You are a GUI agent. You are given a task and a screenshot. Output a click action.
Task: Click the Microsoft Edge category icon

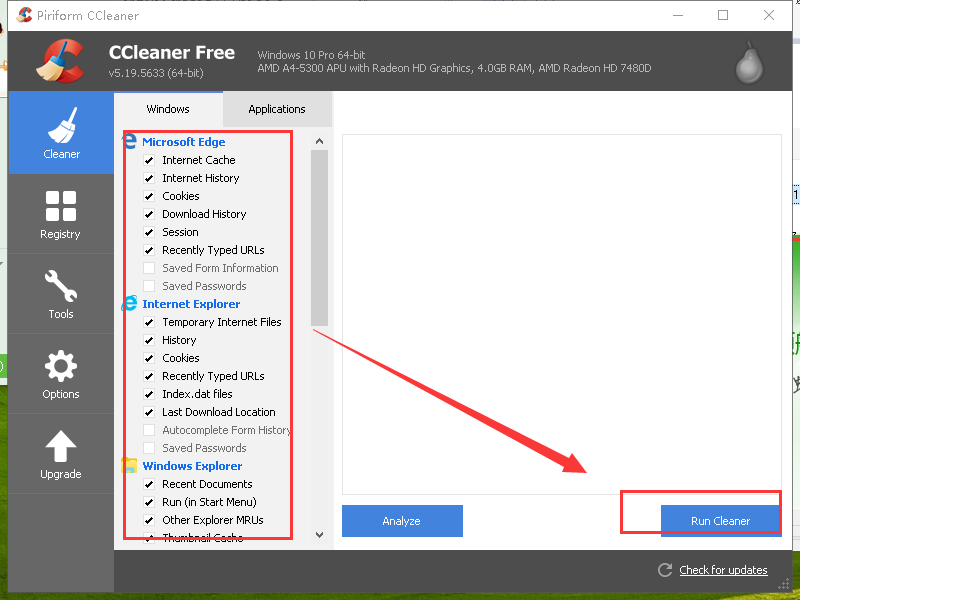pos(130,141)
